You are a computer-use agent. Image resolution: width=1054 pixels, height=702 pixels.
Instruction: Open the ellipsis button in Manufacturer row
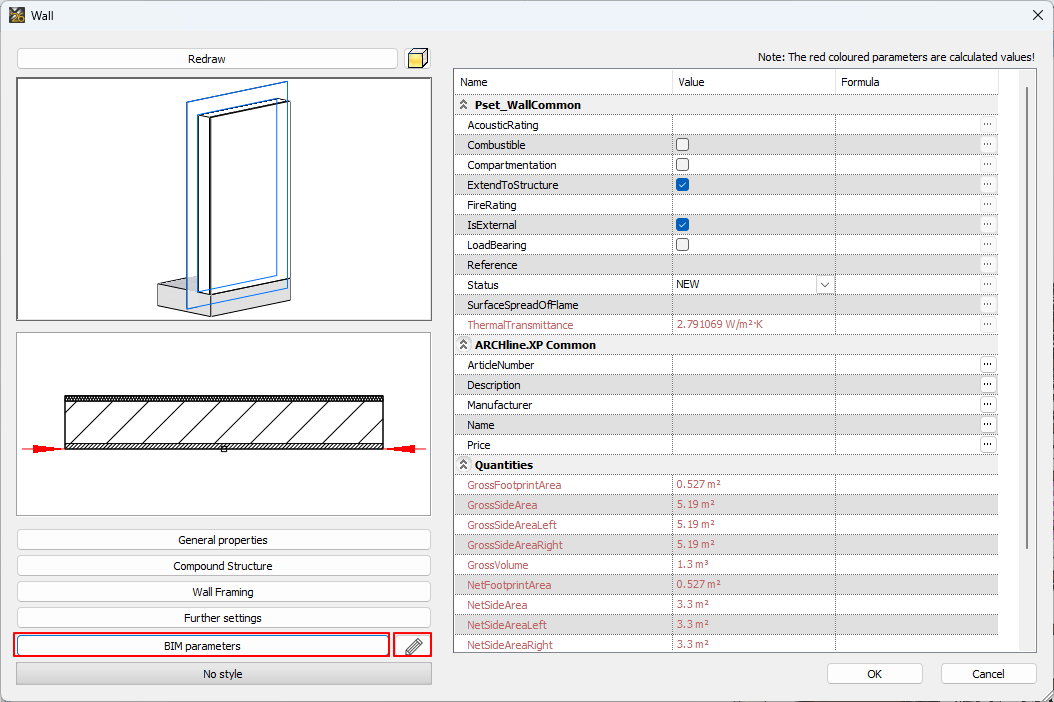point(987,405)
